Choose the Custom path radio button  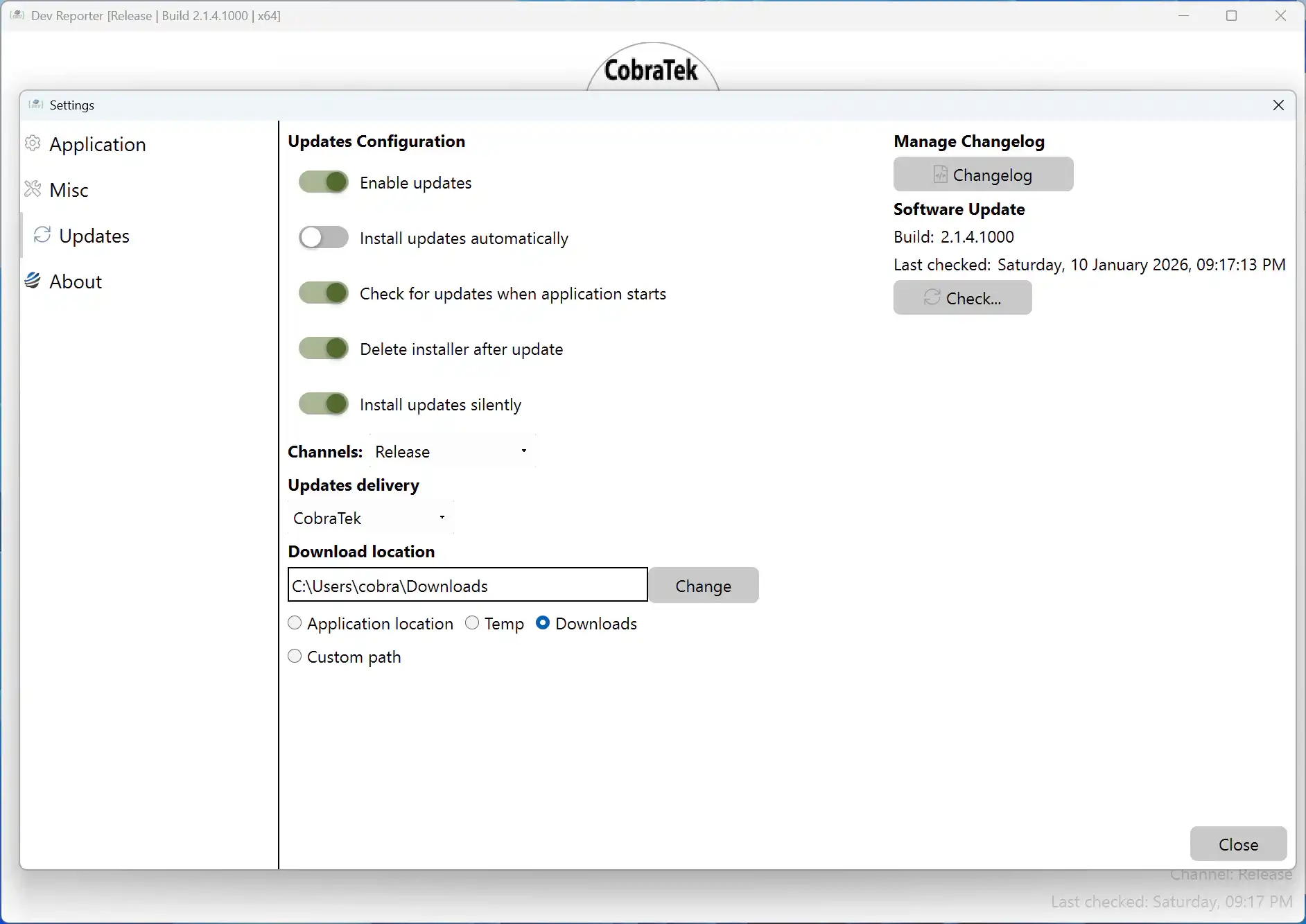coord(295,656)
